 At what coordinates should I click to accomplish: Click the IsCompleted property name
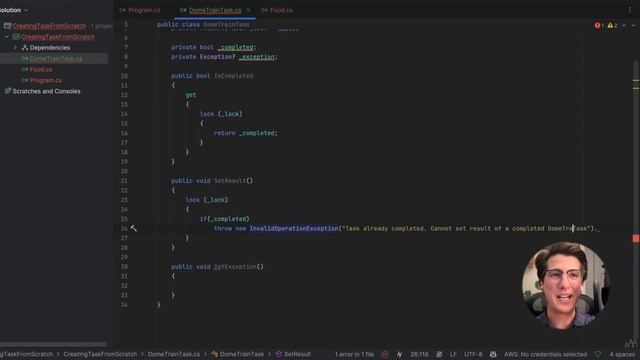click(x=233, y=76)
